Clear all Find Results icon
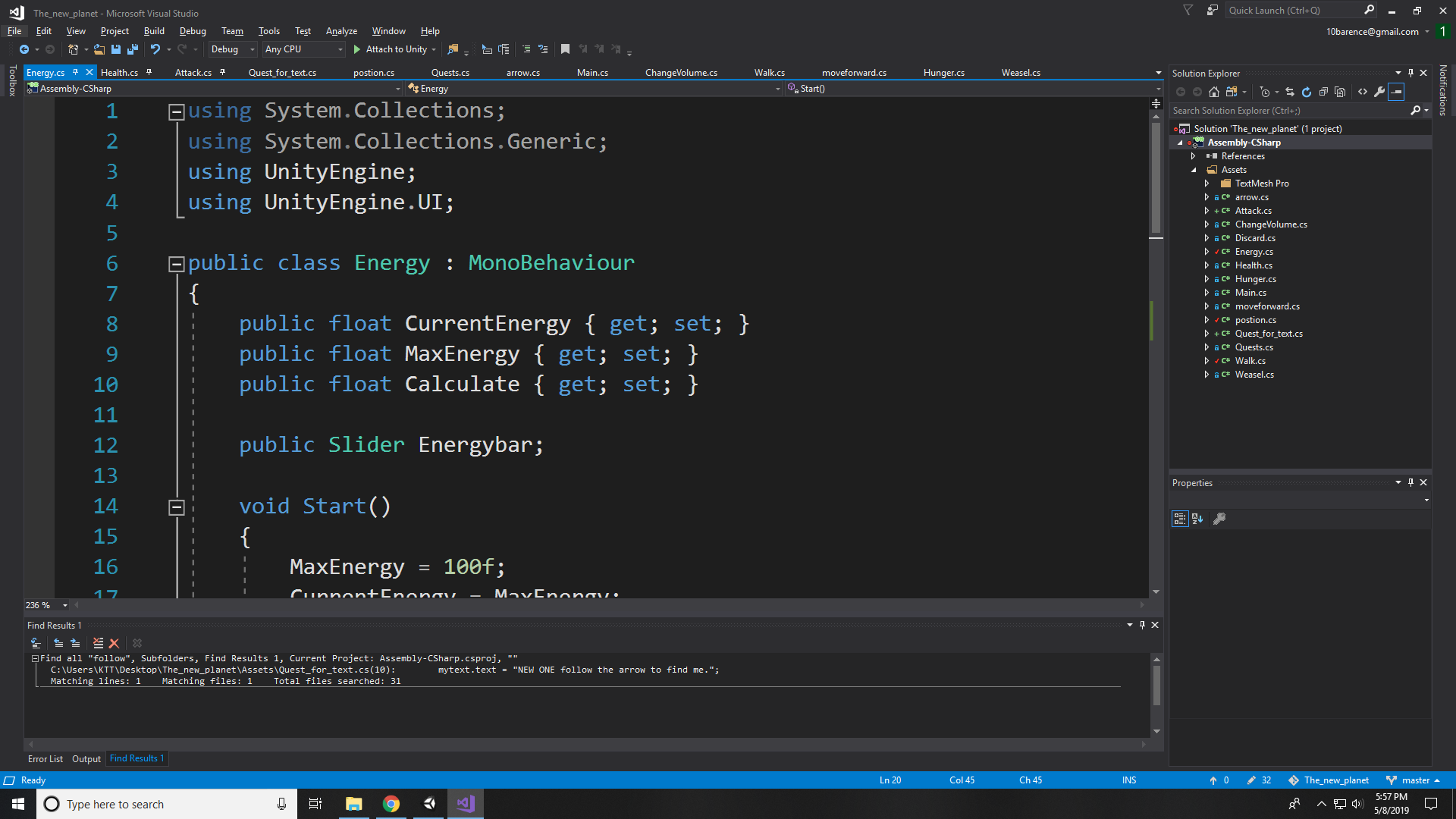 [x=115, y=643]
